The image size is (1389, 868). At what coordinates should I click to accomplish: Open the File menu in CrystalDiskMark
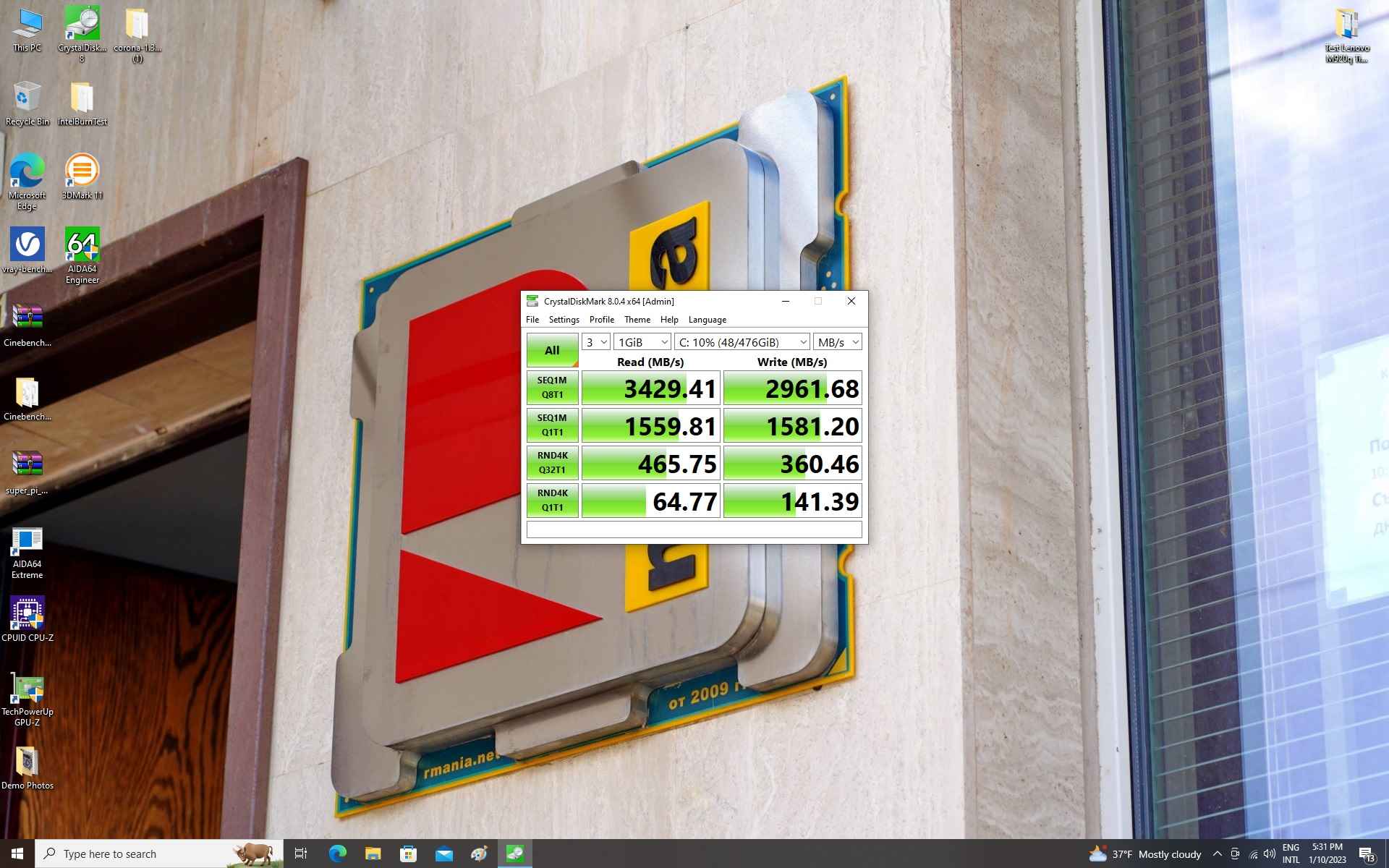[x=532, y=320]
